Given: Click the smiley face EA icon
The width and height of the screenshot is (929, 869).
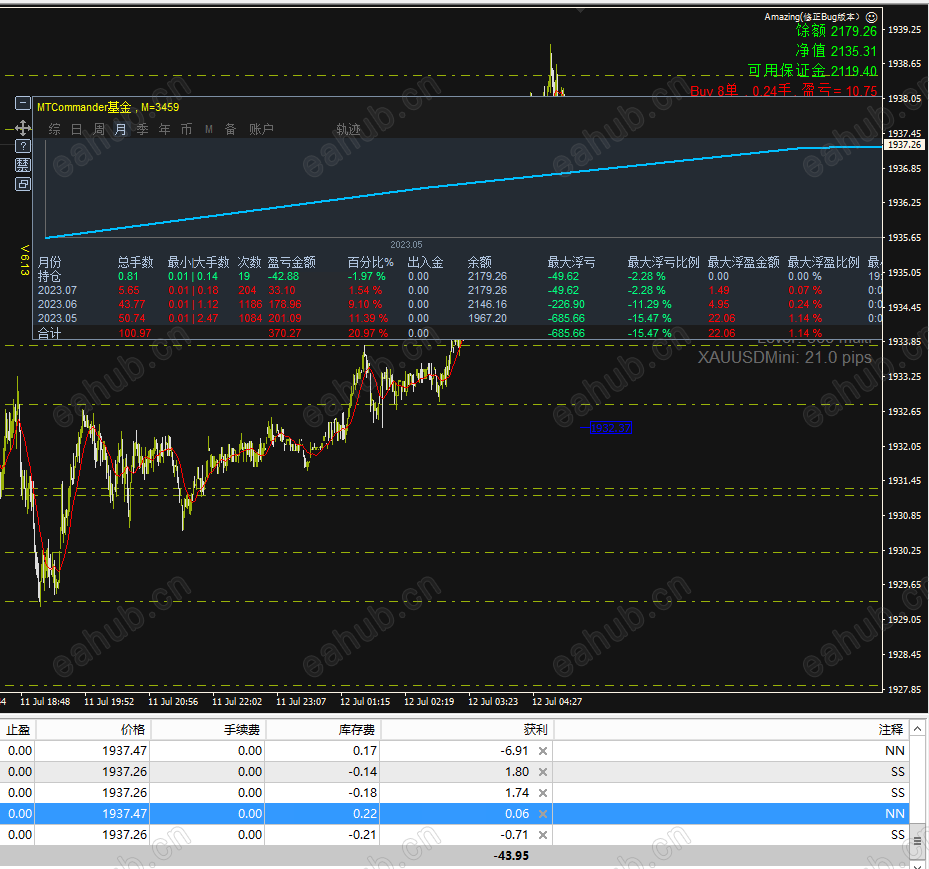Looking at the screenshot, I should (871, 17).
